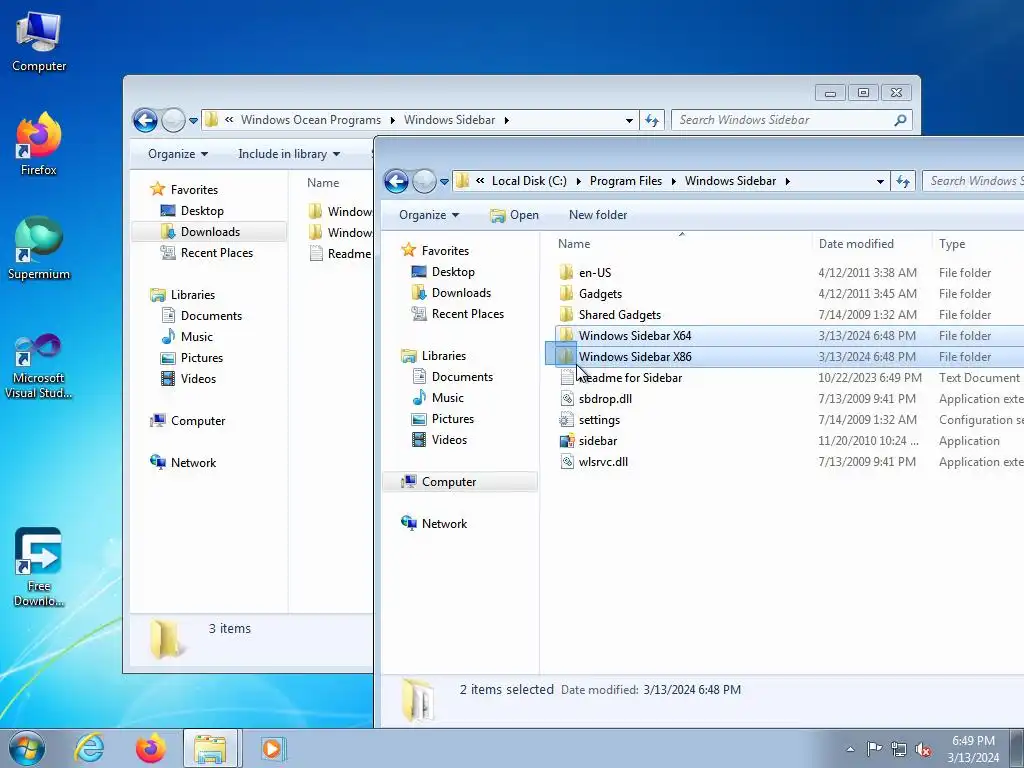Open Documents library in front window
The width and height of the screenshot is (1024, 768).
pos(462,377)
